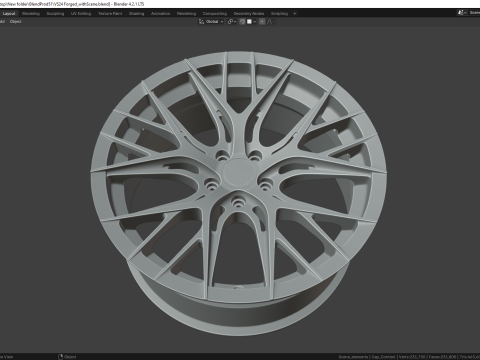Open the UV Editing workspace tab
The image size is (480, 360).
[81, 14]
